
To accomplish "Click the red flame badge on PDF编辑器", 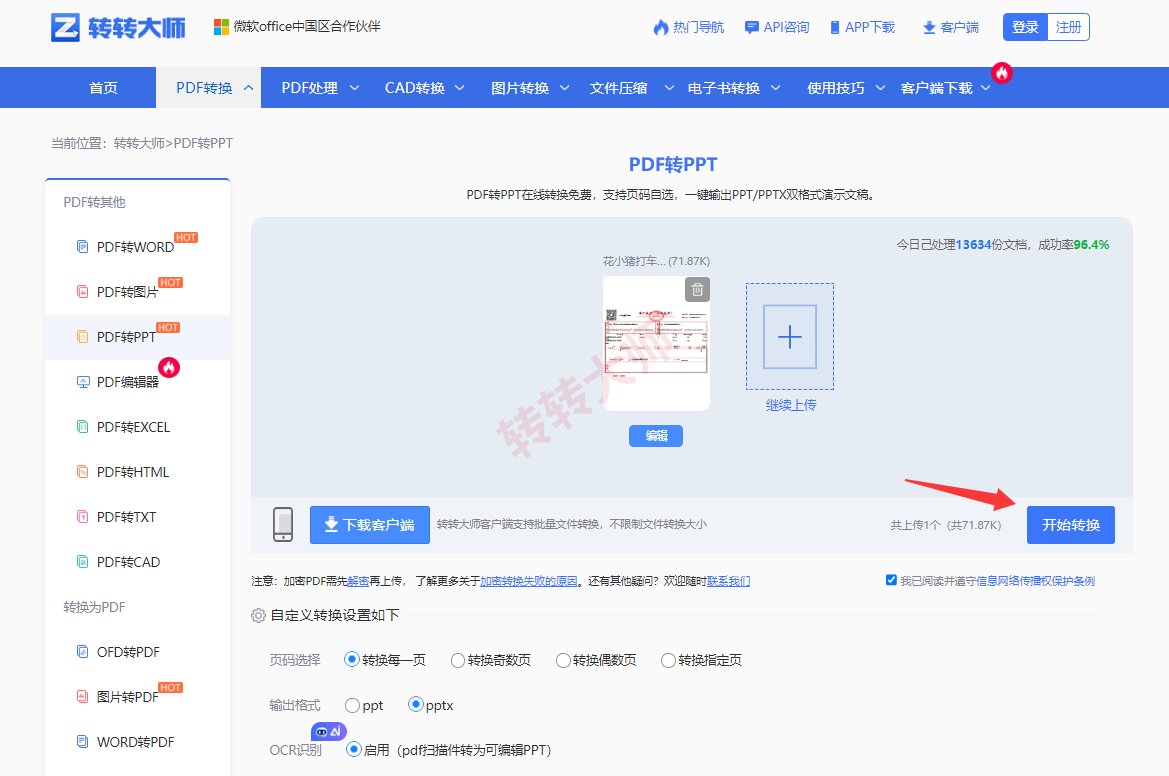I will 169,368.
